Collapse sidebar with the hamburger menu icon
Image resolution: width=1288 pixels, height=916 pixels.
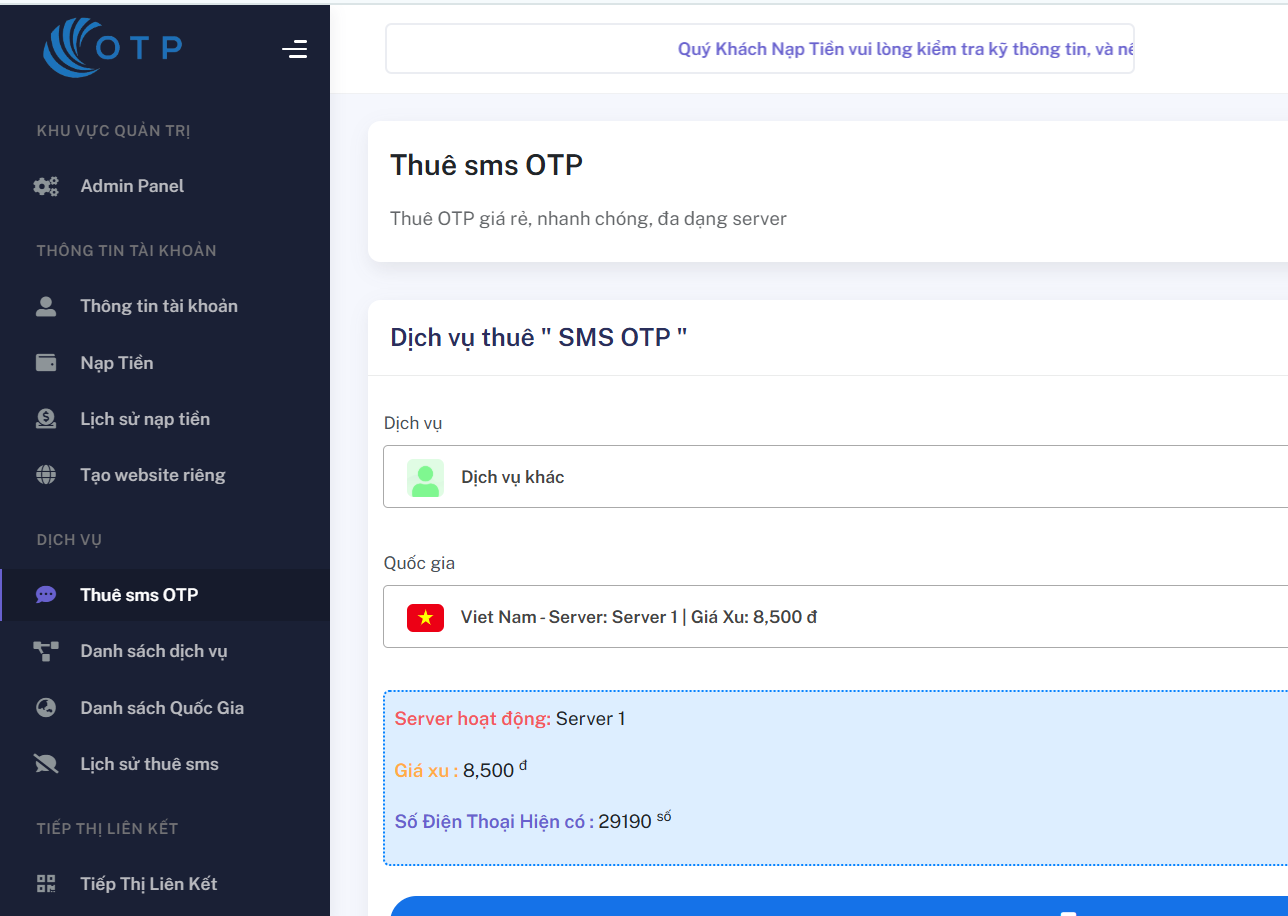294,49
